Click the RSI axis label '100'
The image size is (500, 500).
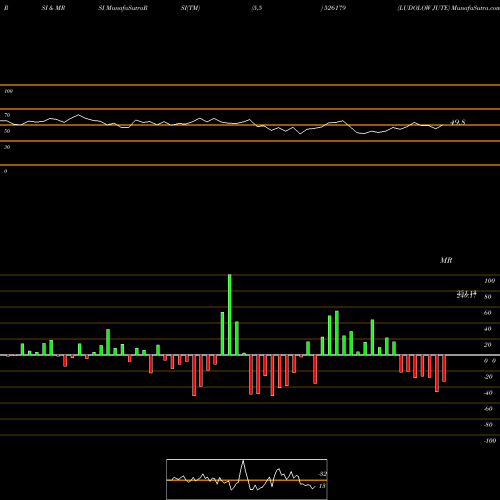(x=8, y=91)
